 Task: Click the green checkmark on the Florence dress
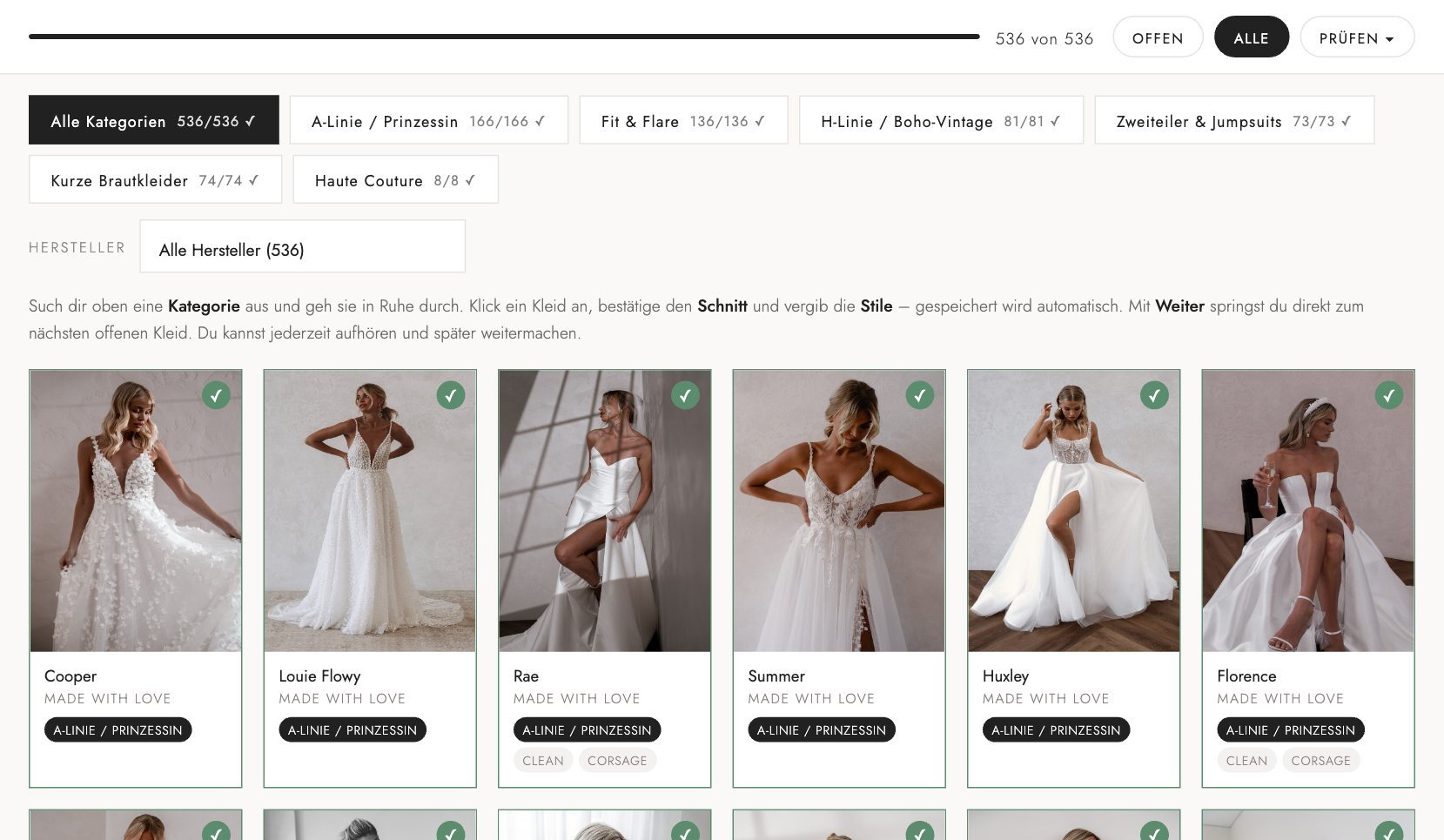(x=1389, y=395)
